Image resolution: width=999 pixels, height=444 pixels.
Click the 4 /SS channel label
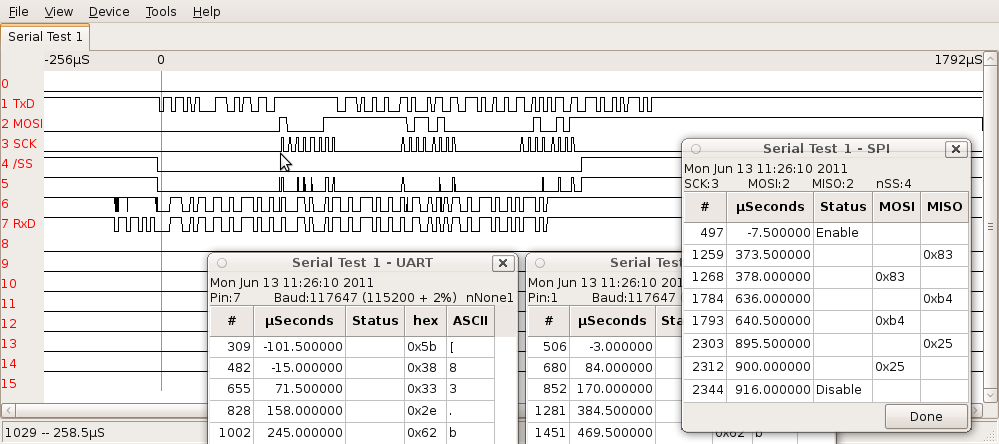[x=17, y=164]
